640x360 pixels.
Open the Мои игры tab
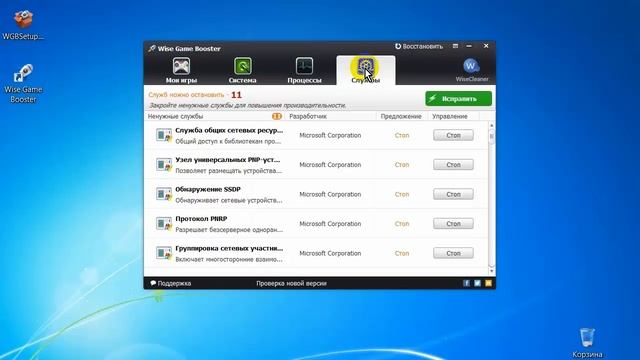click(181, 70)
